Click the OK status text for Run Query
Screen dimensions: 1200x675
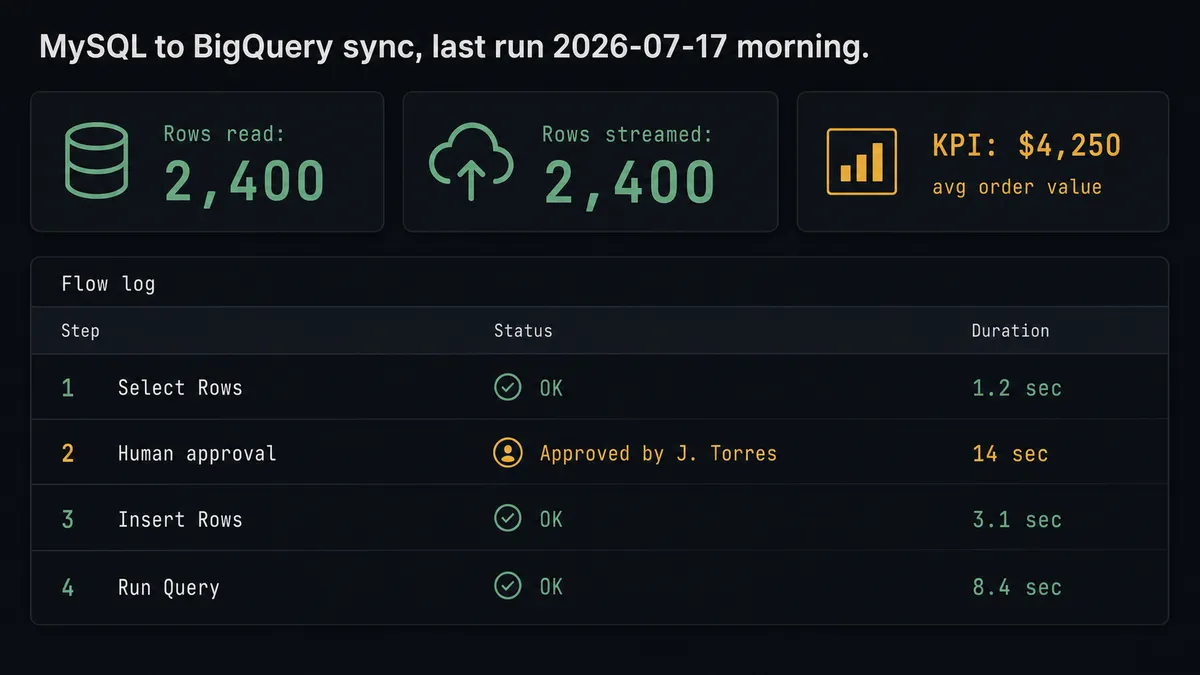pyautogui.click(x=551, y=587)
